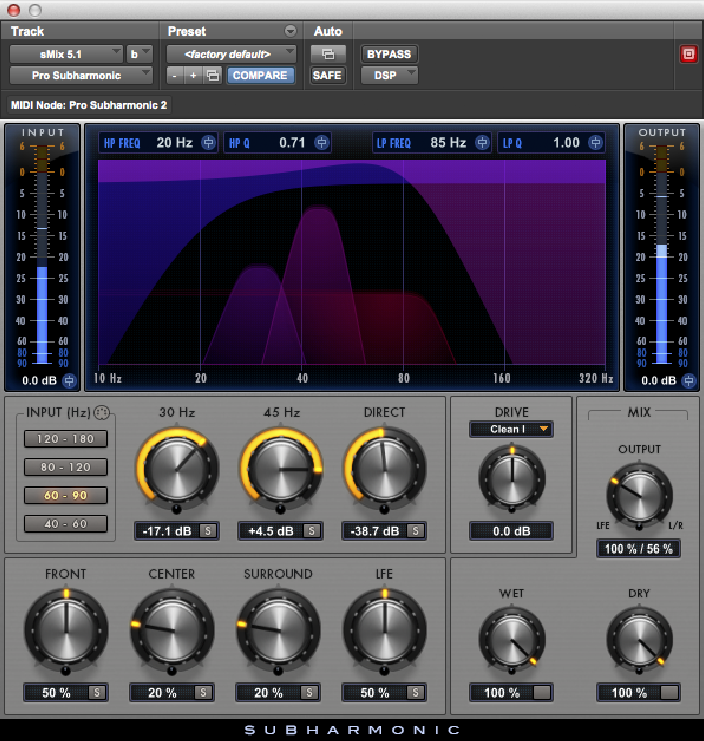
Task: Open the DSP menu
Action: pos(390,75)
